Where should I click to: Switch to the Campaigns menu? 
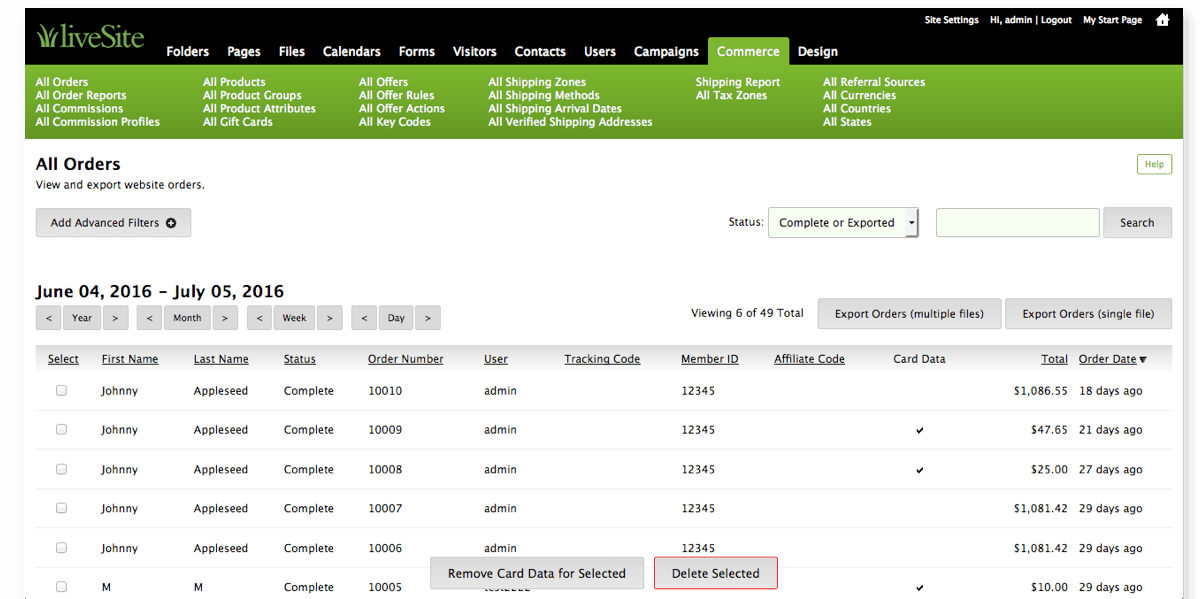666,51
